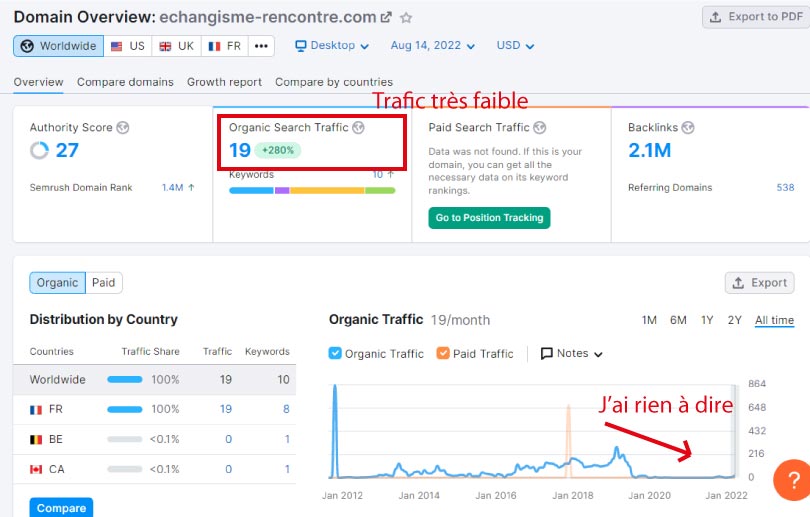Open Referring Domains 538 link

click(785, 187)
